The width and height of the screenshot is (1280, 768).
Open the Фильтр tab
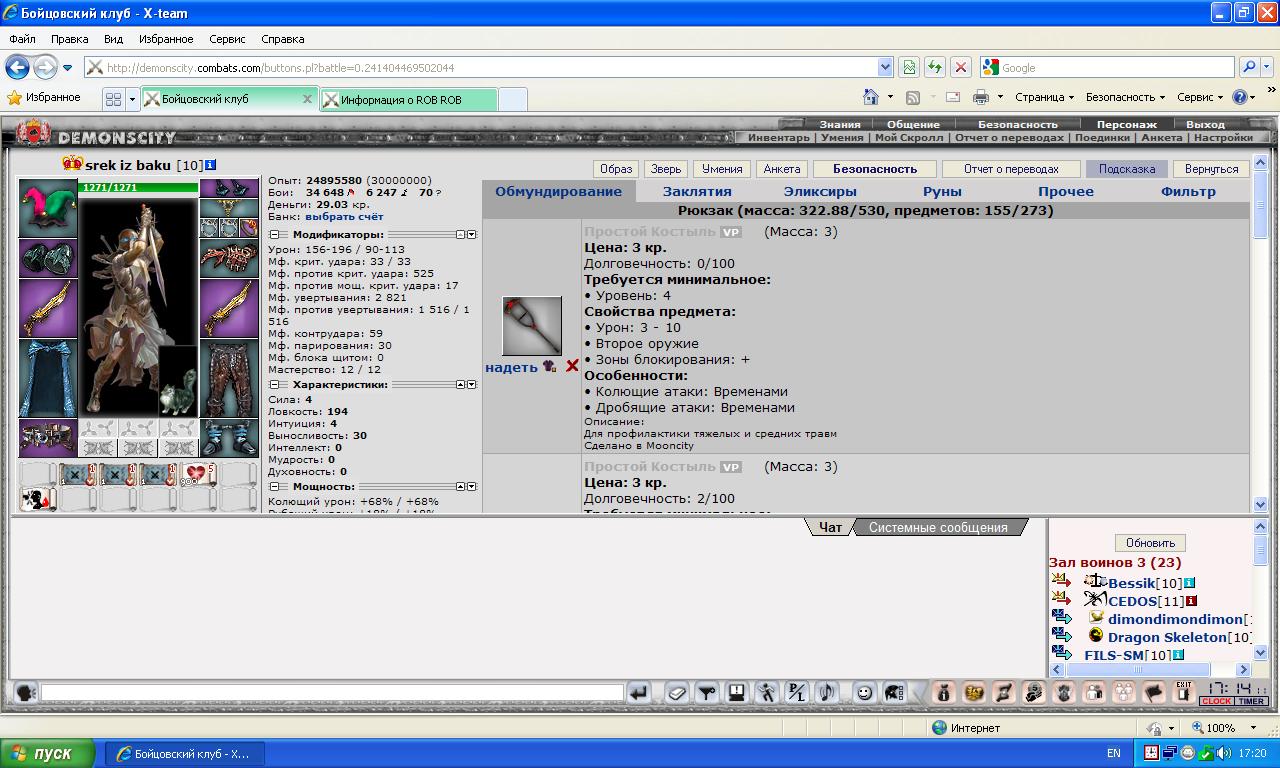click(x=1188, y=191)
